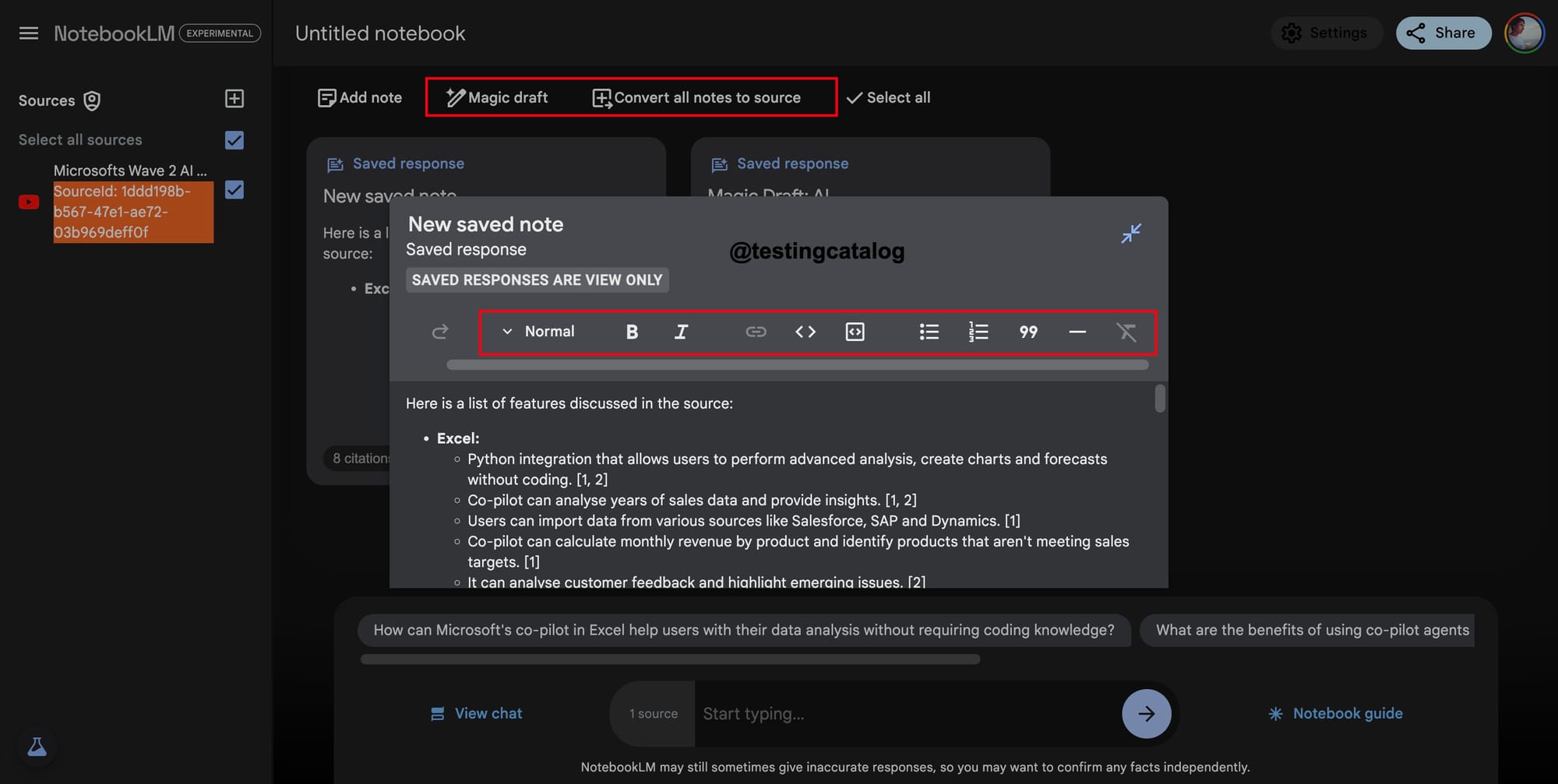Viewport: 1558px width, 784px height.
Task: Open the Magic Draft saved response card
Action: (870, 167)
